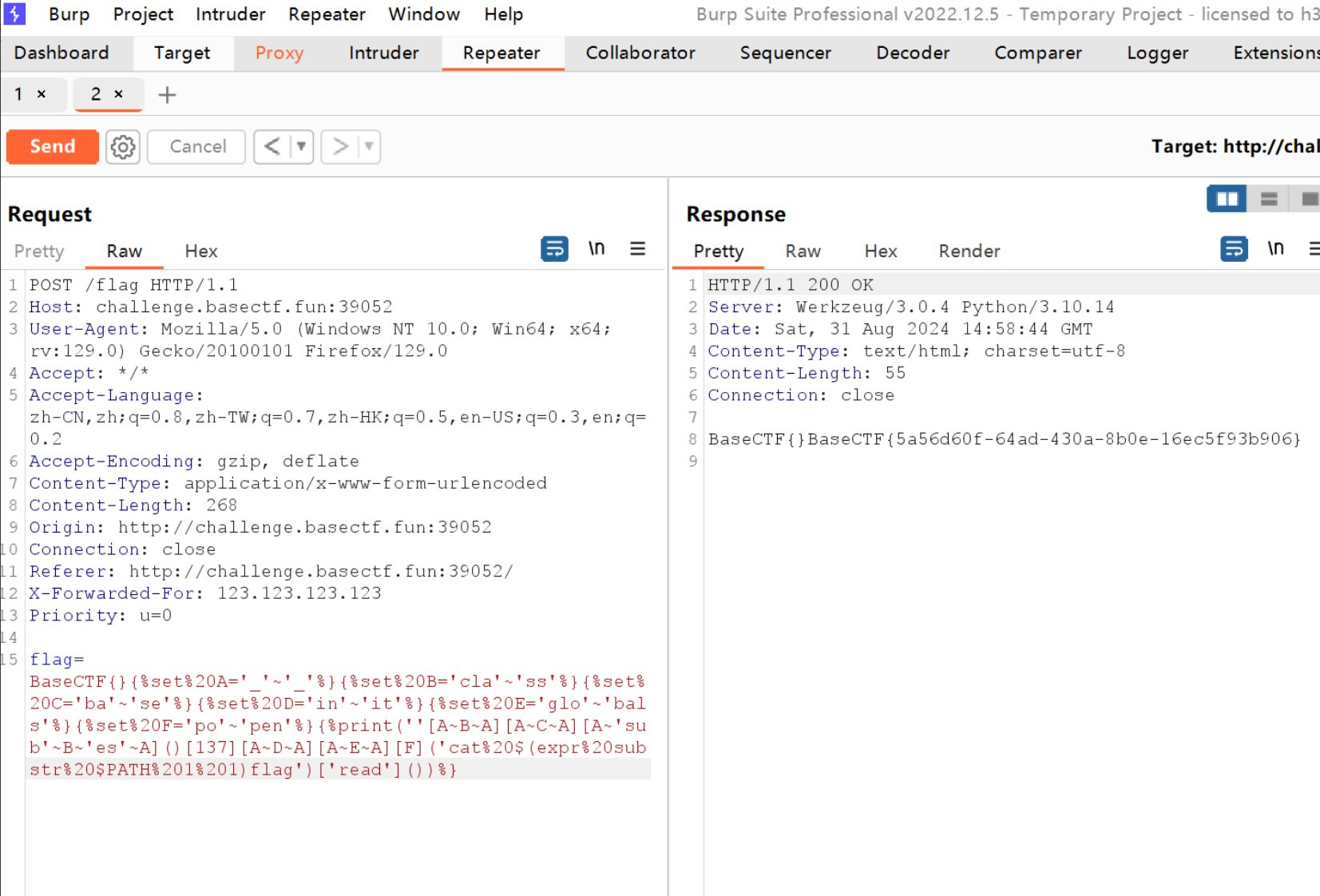Screen dimensions: 1320x896
Task: Switch to the Comparer tab
Action: [x=1038, y=53]
